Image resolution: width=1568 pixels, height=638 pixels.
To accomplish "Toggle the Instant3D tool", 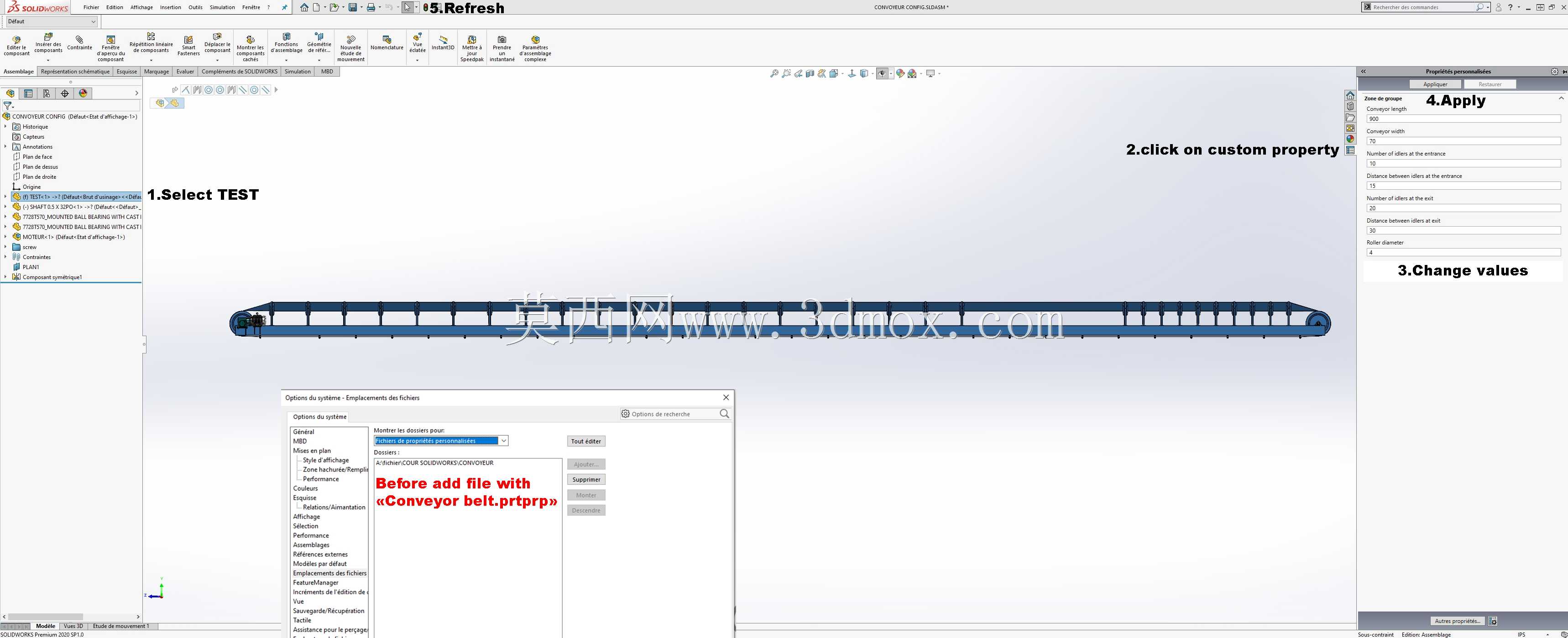I will pyautogui.click(x=443, y=43).
